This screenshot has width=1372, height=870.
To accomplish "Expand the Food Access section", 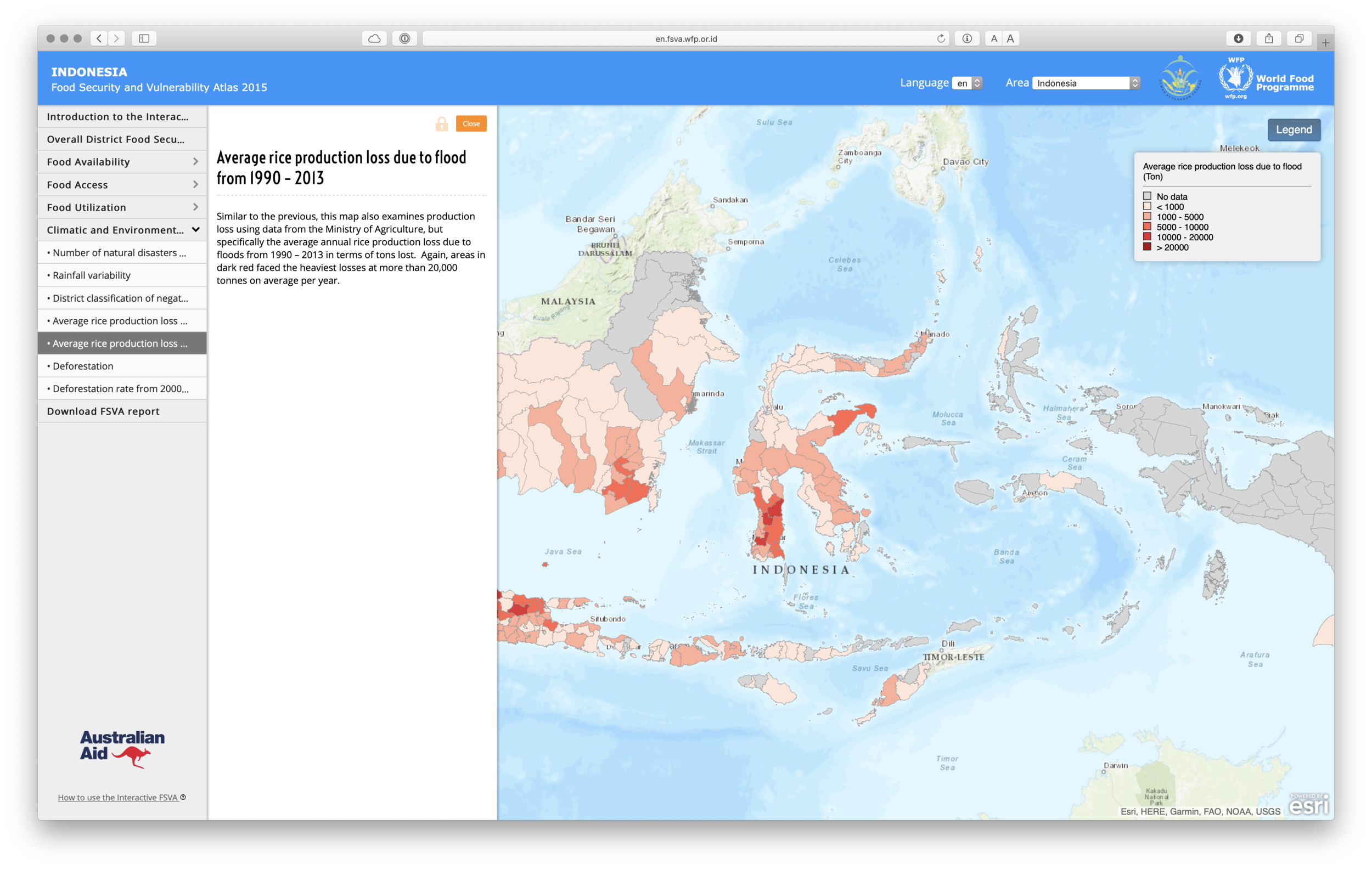I will [122, 184].
